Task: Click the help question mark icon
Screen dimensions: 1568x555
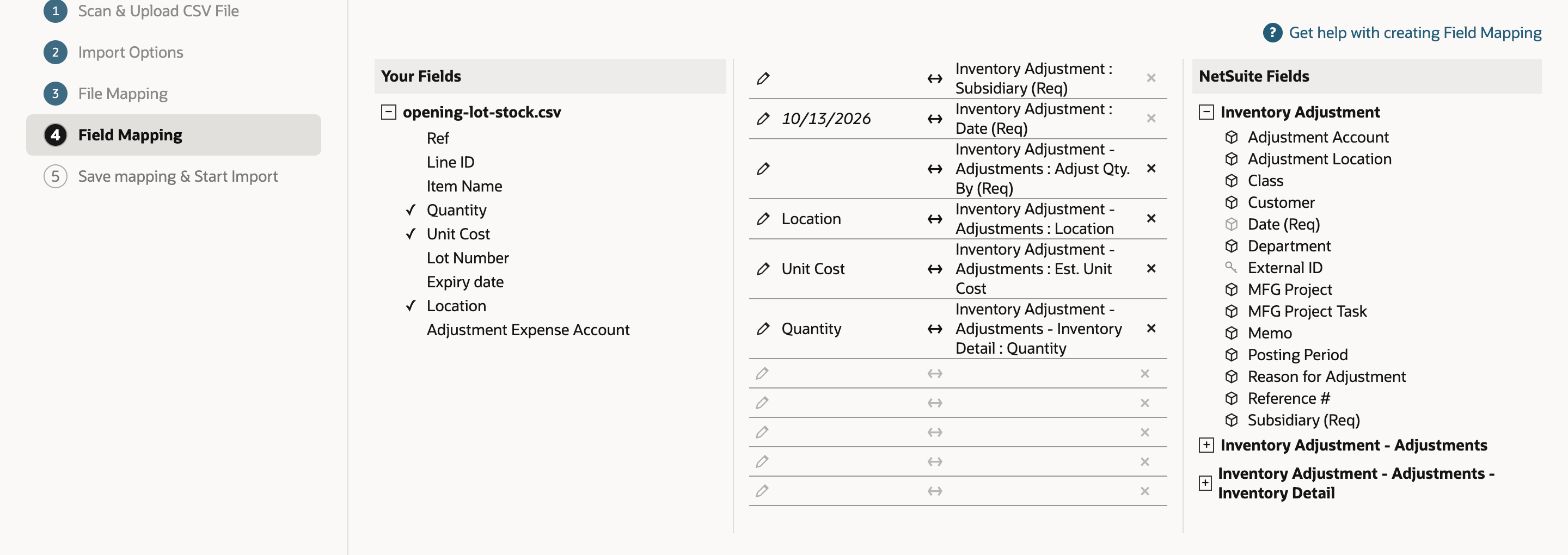Action: [x=1272, y=33]
